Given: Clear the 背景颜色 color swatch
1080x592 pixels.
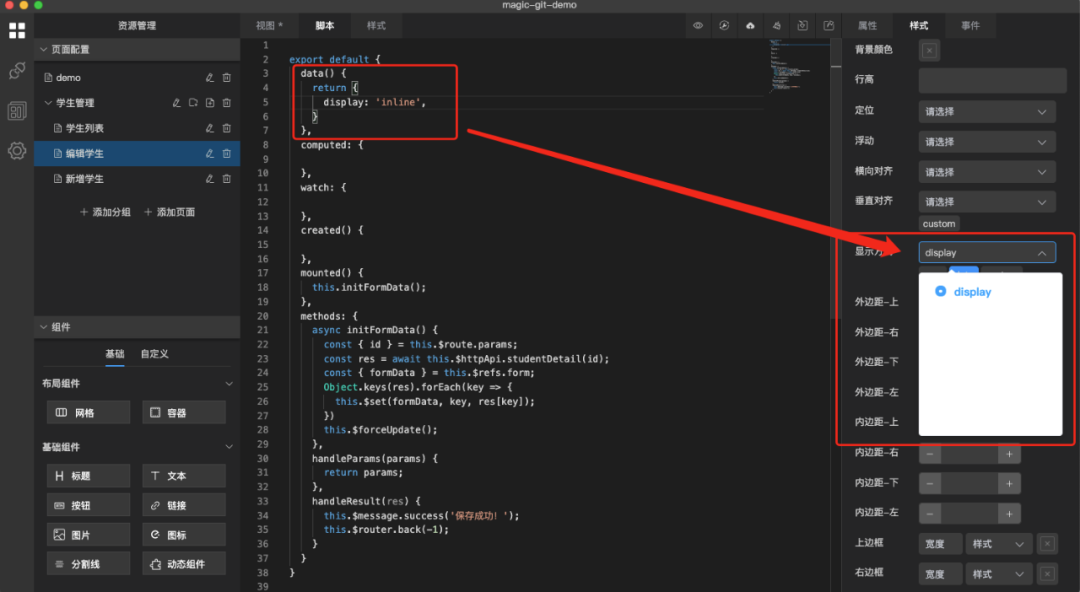Looking at the screenshot, I should pyautogui.click(x=929, y=50).
